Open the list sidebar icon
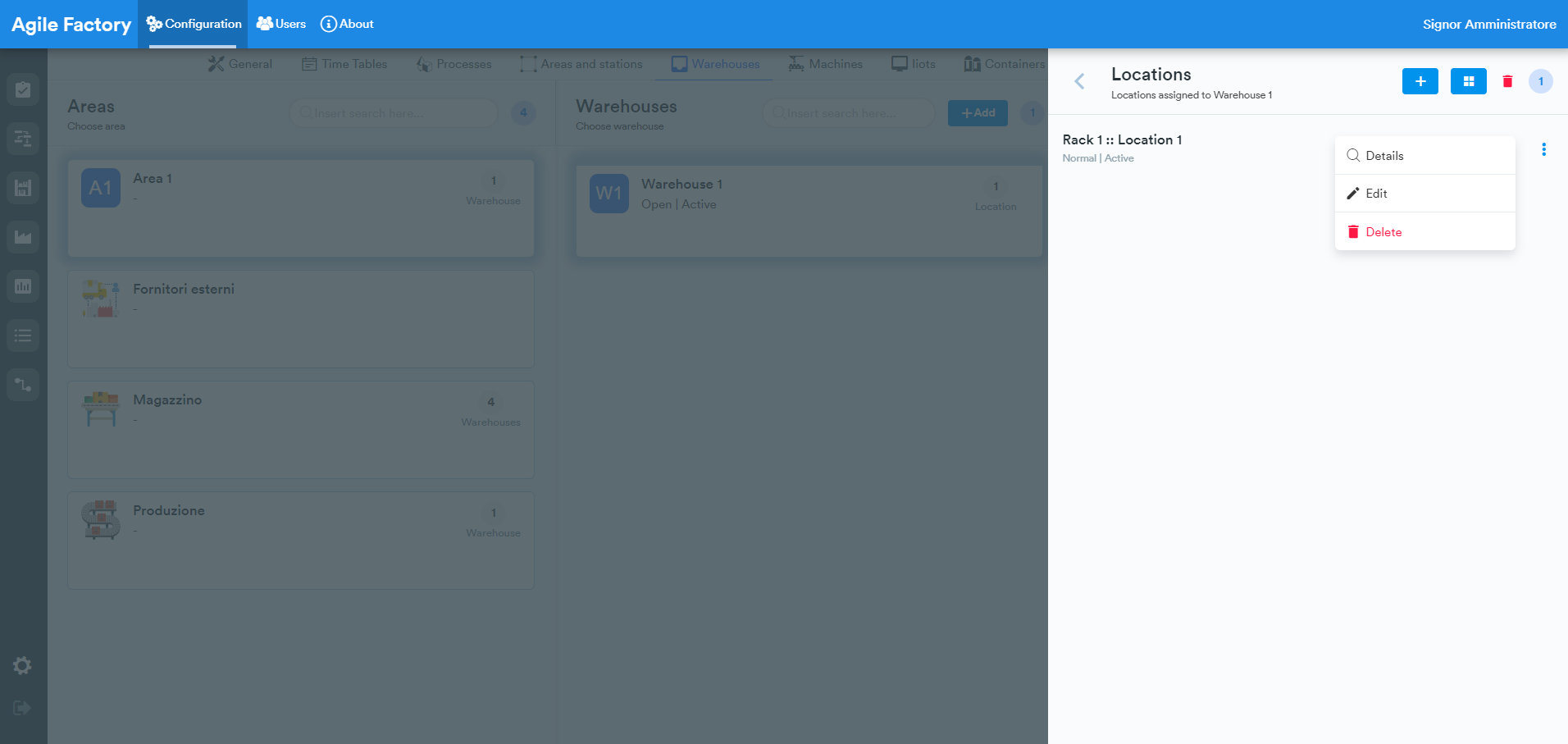The image size is (1568, 744). coord(23,335)
